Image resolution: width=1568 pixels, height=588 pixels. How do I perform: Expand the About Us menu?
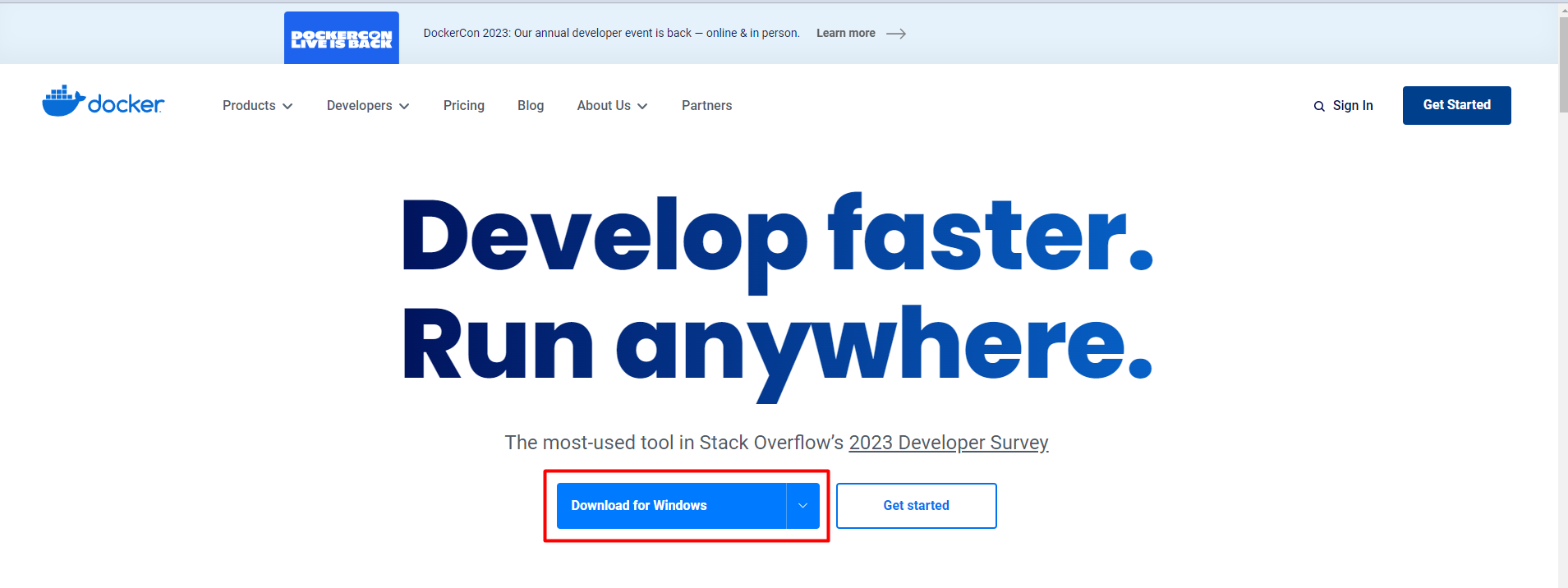(612, 105)
